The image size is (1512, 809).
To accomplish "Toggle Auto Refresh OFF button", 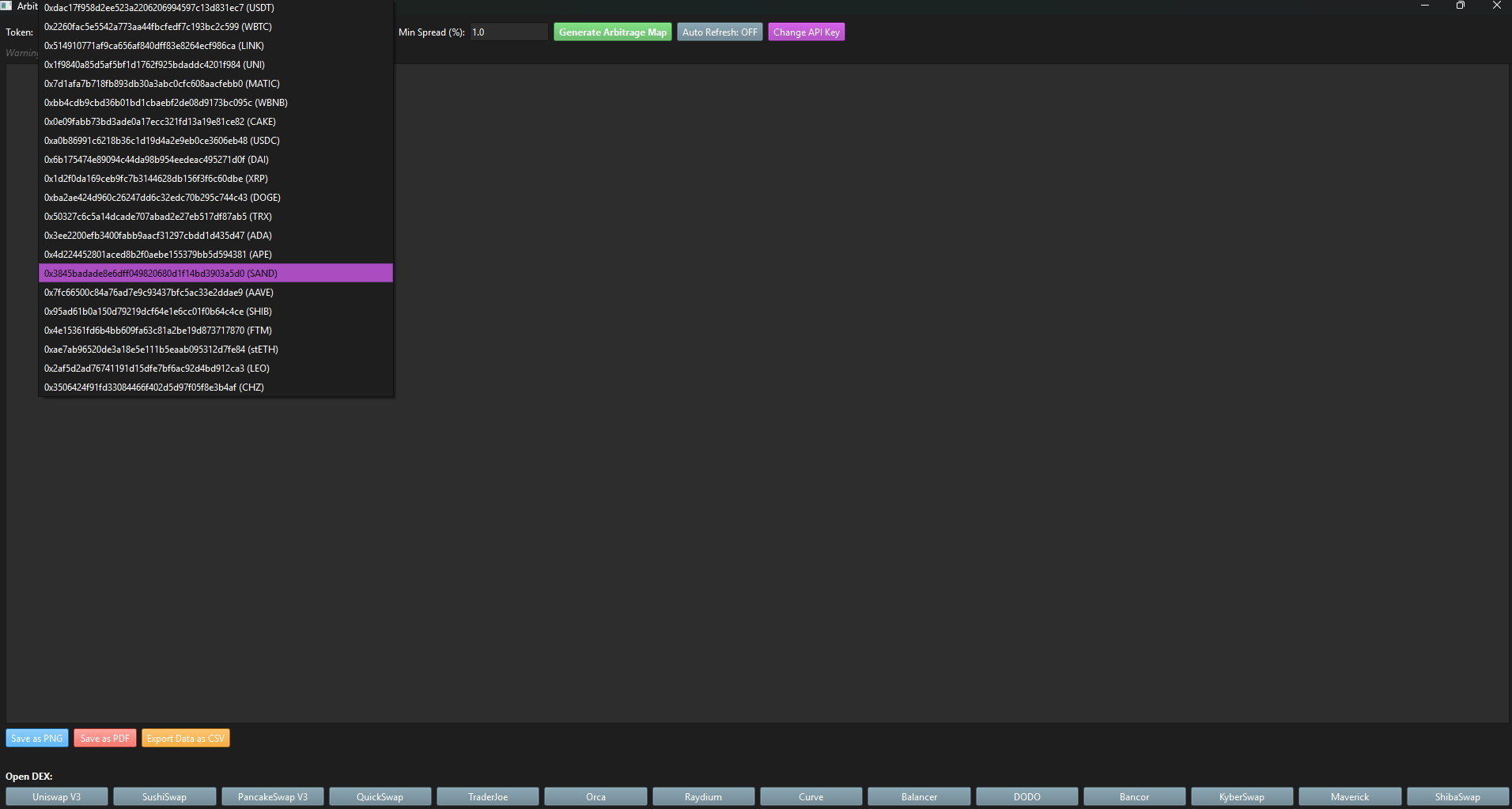I will 719,32.
